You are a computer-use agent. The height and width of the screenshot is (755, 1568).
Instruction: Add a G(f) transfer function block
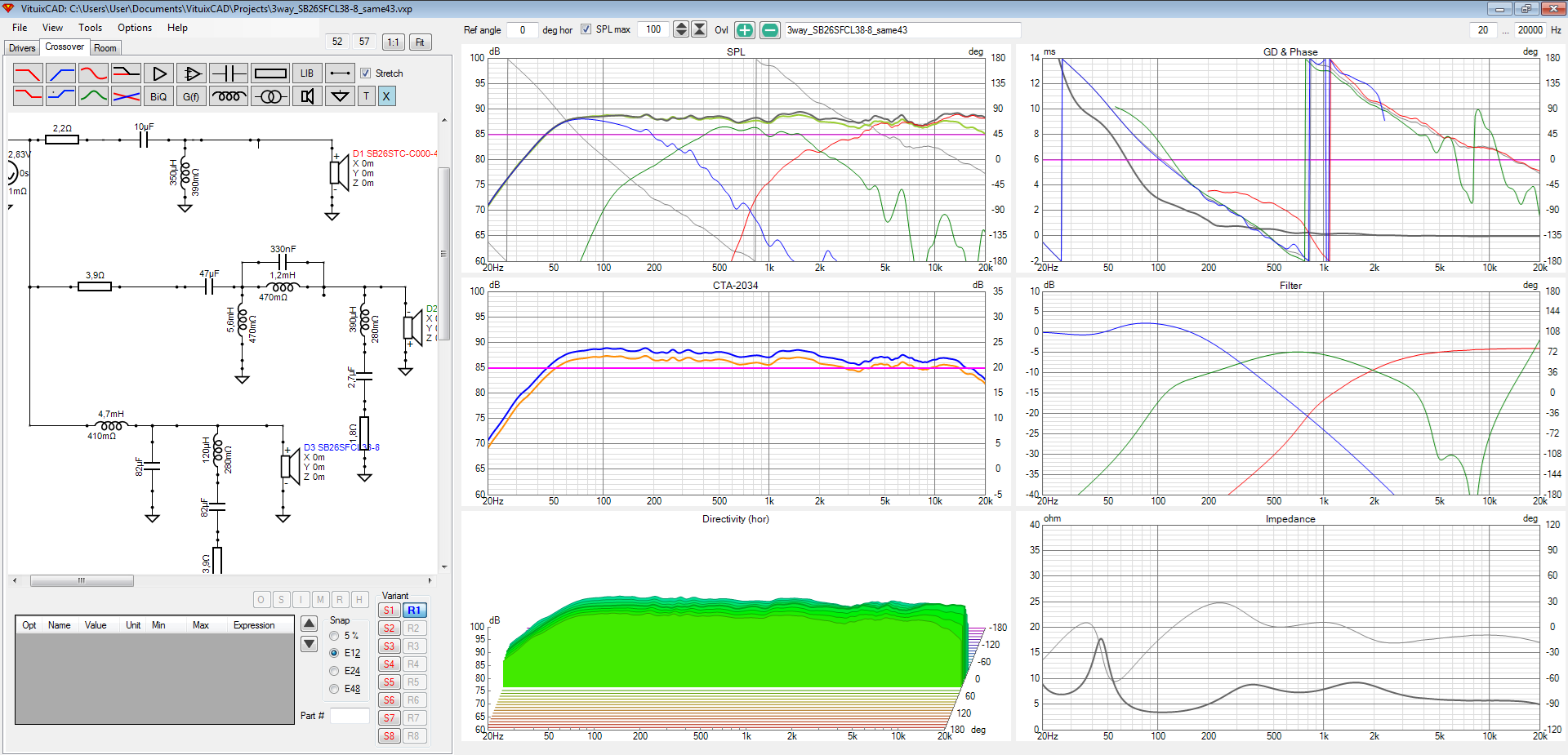(191, 96)
